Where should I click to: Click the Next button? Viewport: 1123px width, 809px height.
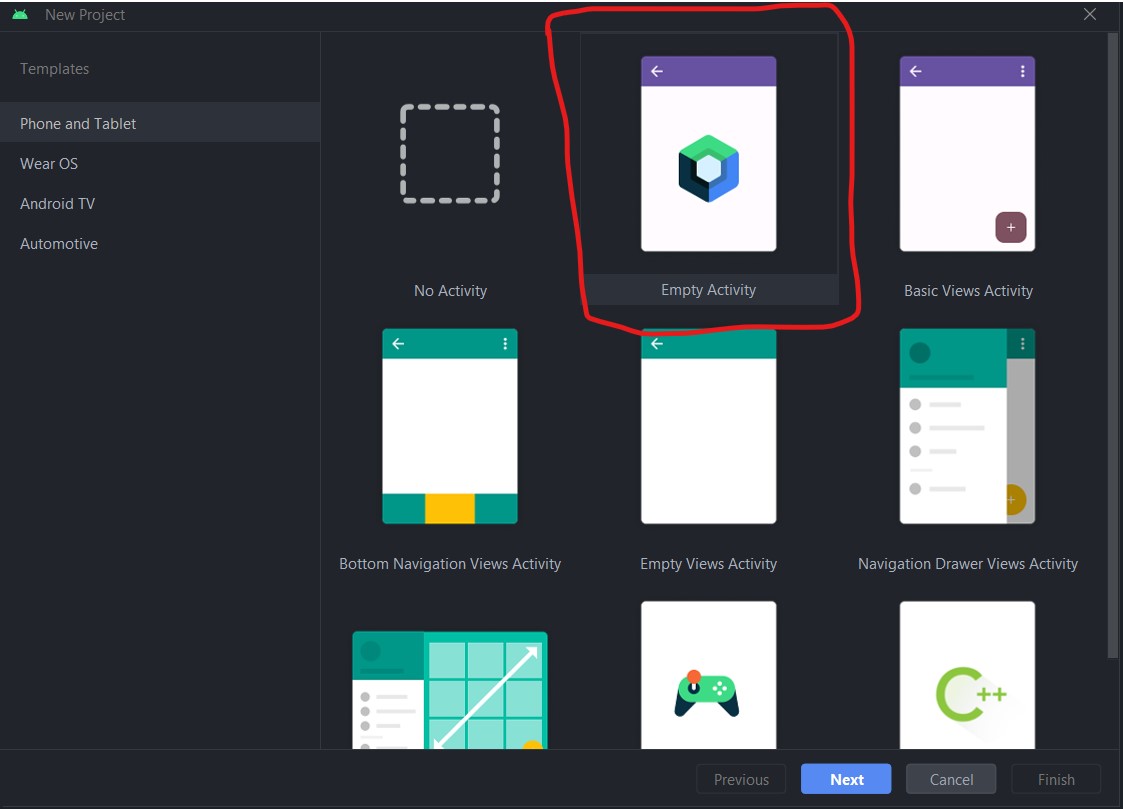tap(846, 780)
